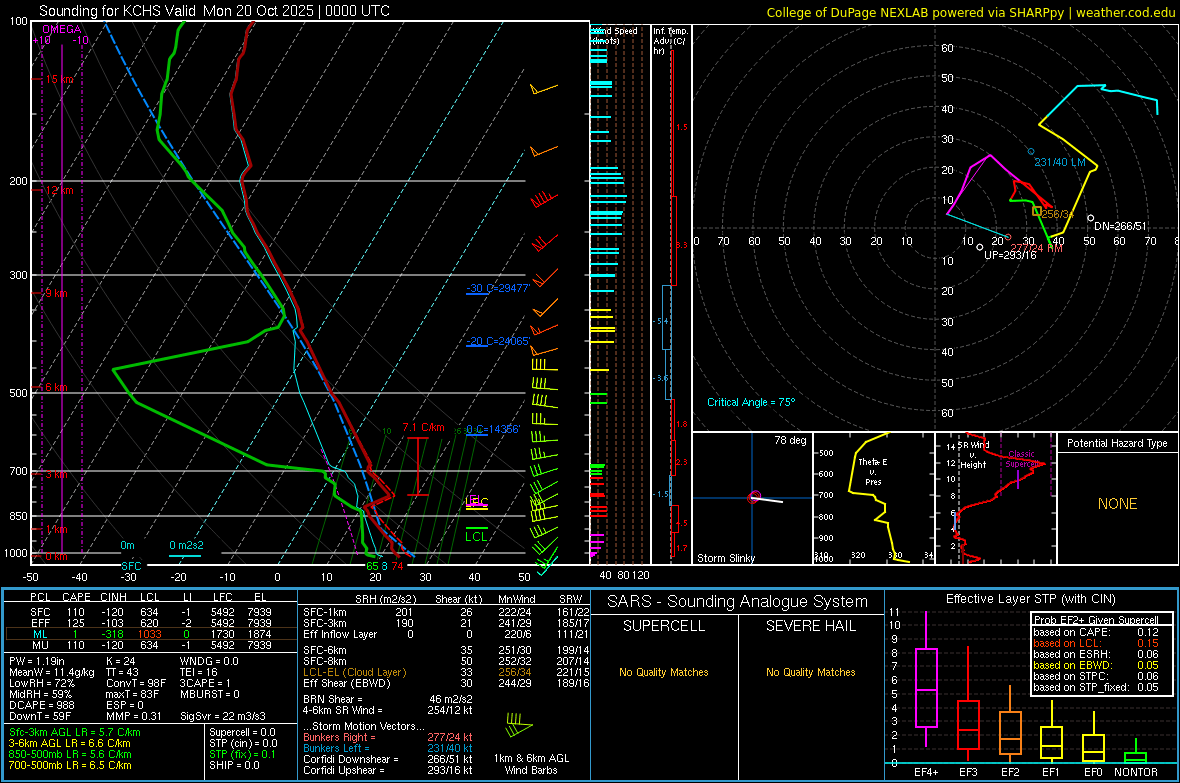The height and width of the screenshot is (783, 1180).
Task: Click the SARS Sounding Analogue System header
Action: coord(738,601)
